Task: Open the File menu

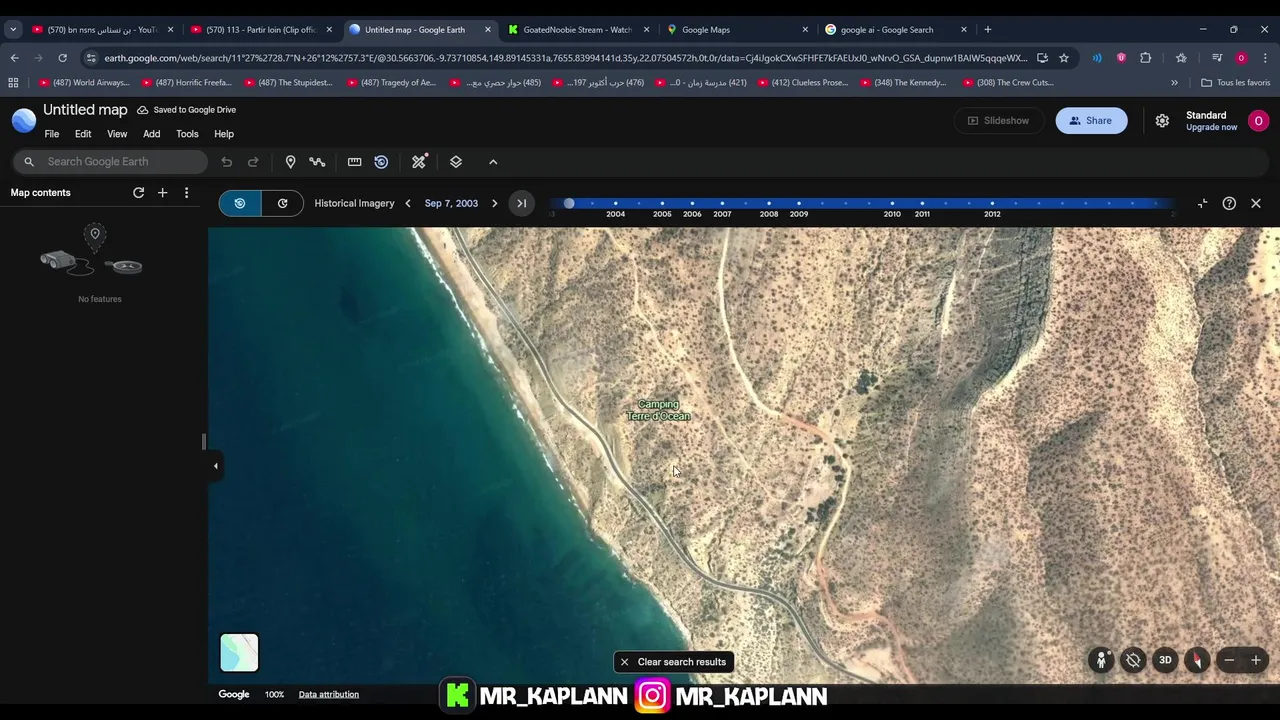Action: 52,134
